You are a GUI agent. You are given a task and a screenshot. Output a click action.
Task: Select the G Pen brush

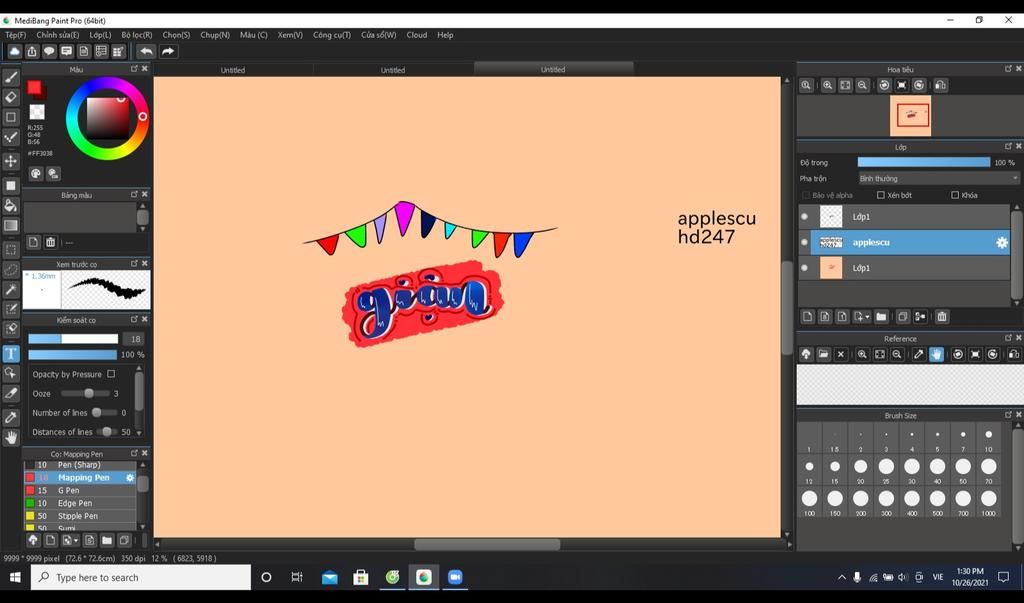80,491
